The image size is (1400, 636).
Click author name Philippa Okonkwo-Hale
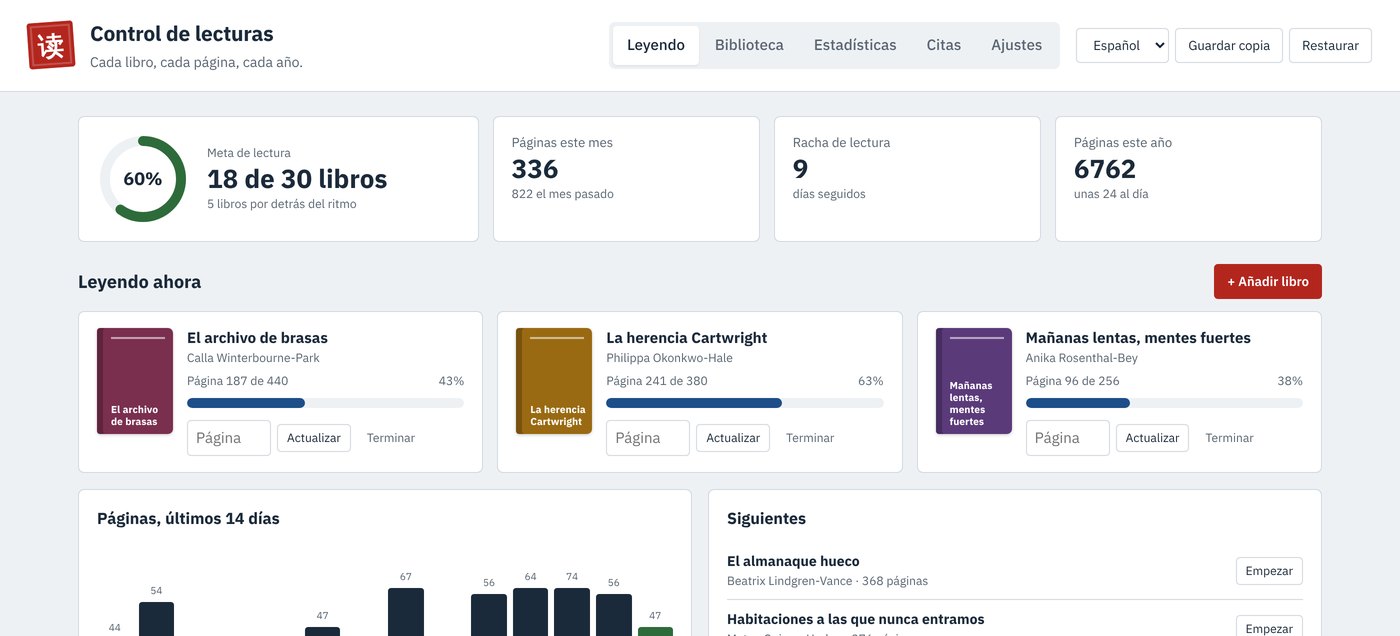pyautogui.click(x=669, y=358)
